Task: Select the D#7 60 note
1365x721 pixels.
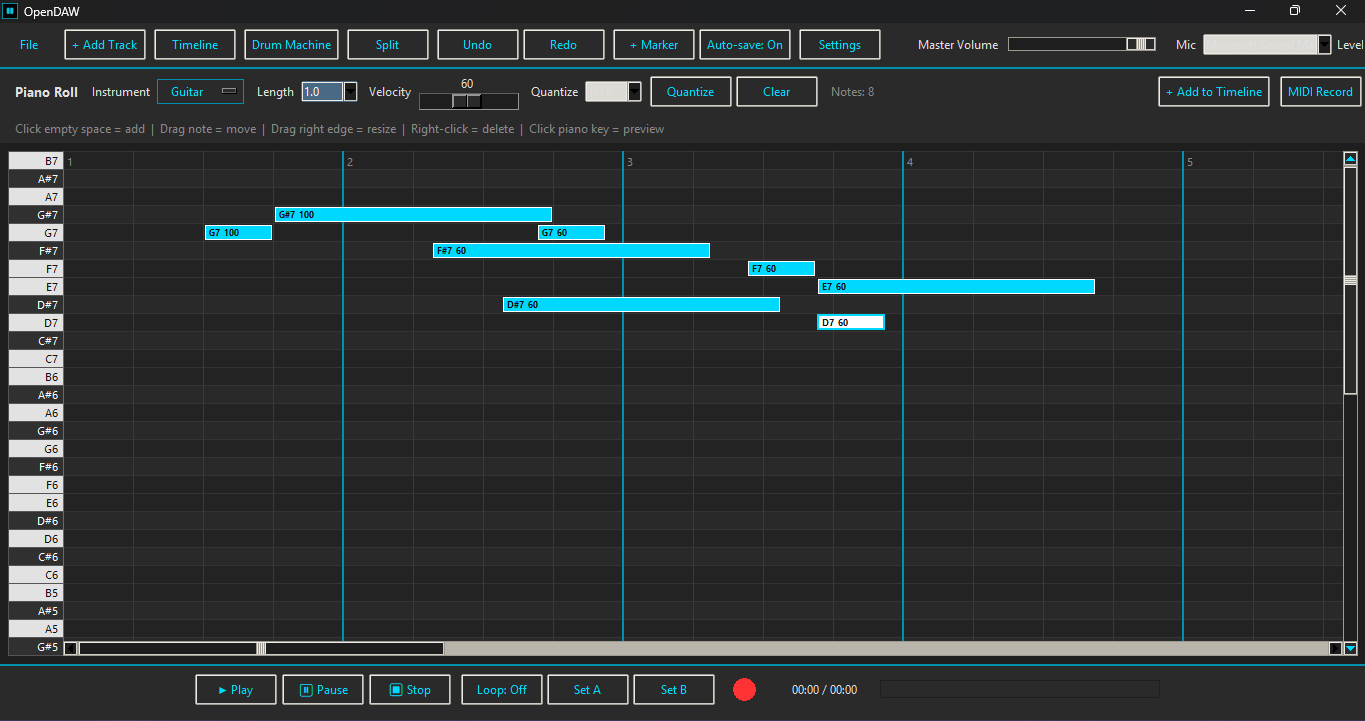Action: pos(641,304)
